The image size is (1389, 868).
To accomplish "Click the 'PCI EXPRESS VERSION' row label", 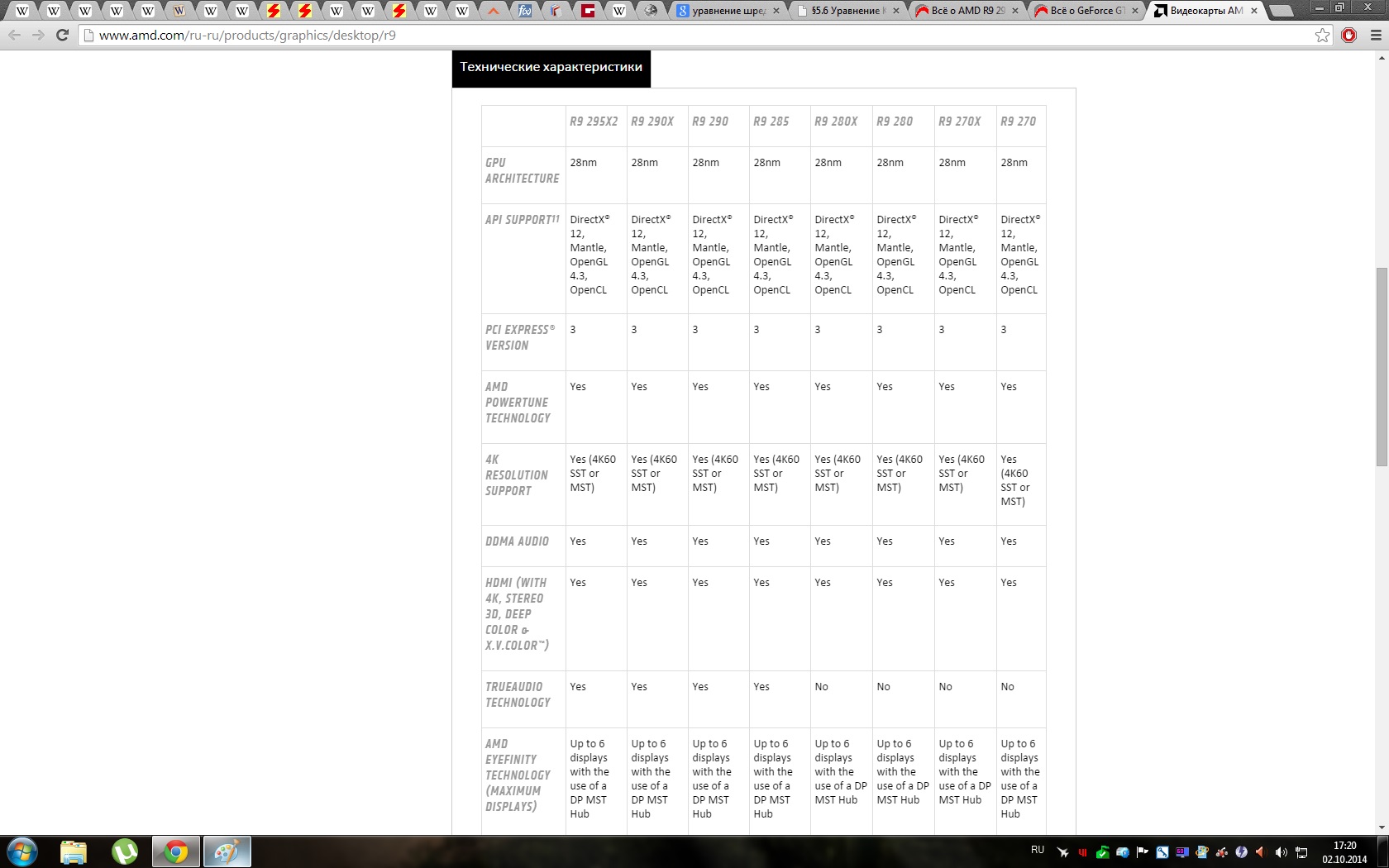I will 520,337.
